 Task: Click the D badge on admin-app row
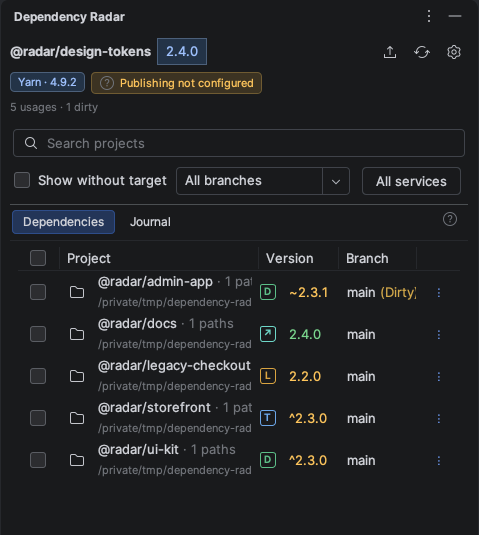(x=268, y=292)
